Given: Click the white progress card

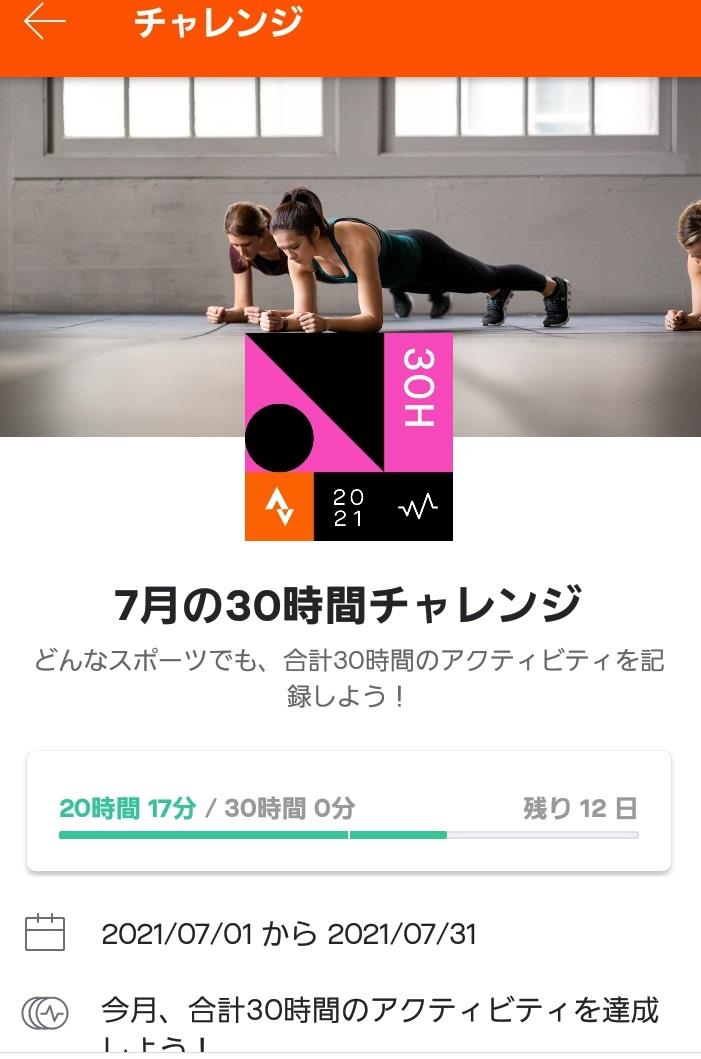Looking at the screenshot, I should [348, 810].
